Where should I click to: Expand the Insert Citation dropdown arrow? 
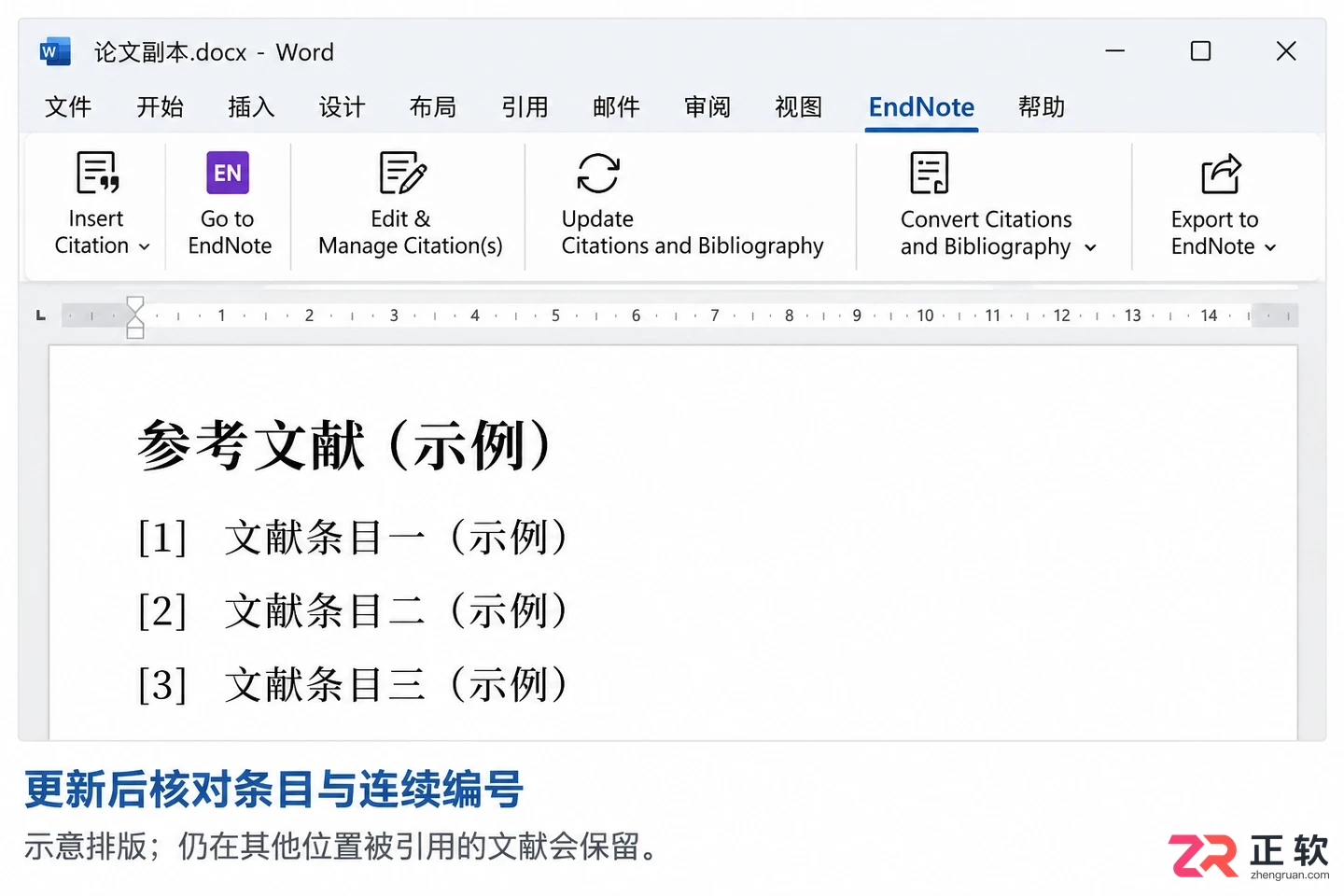pos(145,246)
